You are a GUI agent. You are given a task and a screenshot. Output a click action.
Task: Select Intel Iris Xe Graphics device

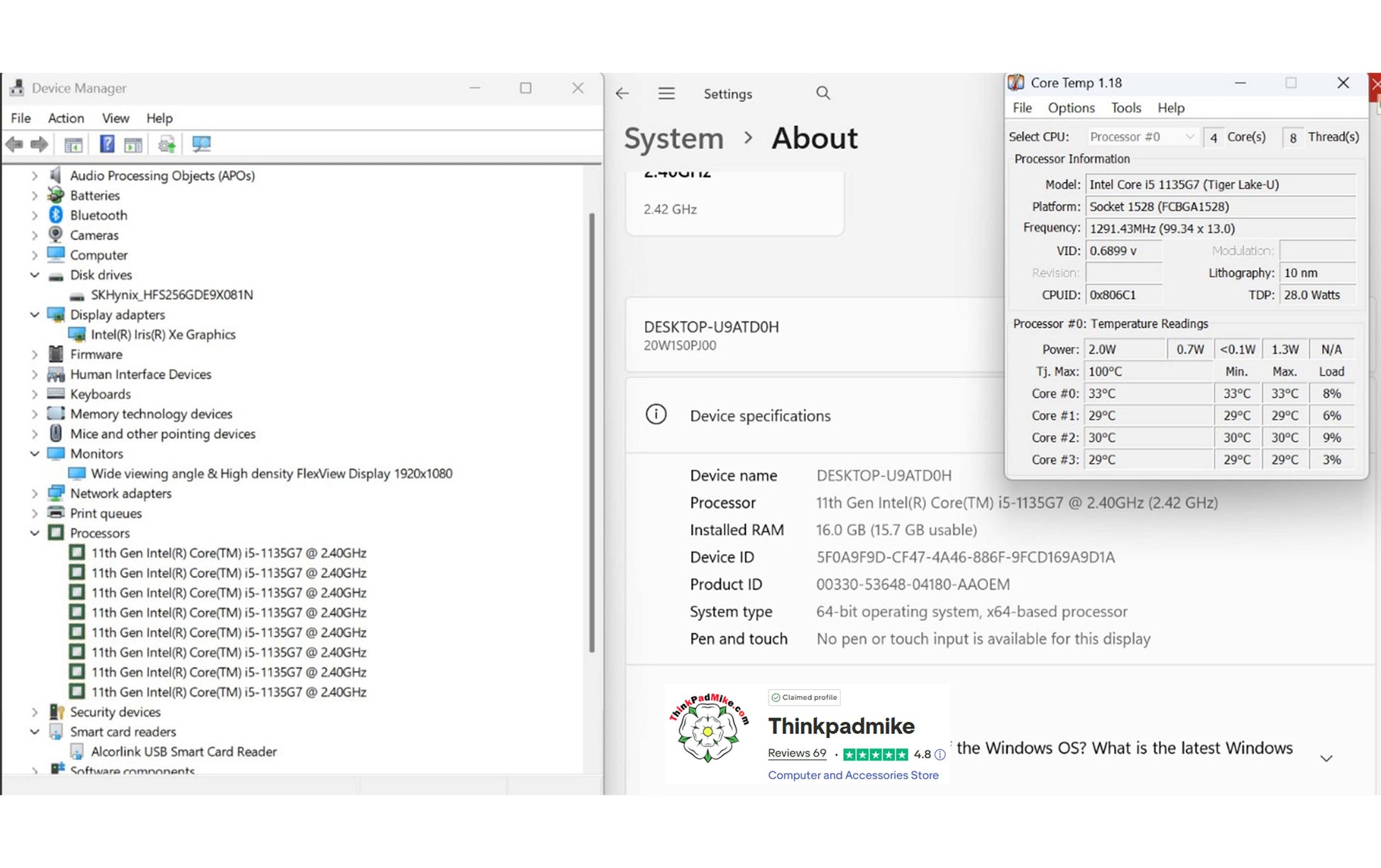point(163,334)
